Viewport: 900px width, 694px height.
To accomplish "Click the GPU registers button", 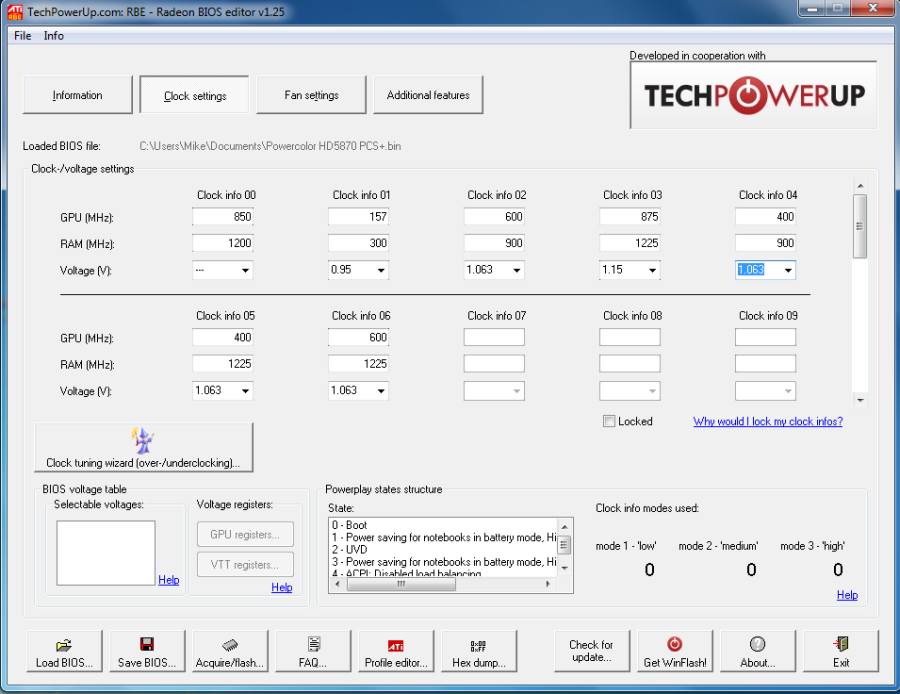I will [x=245, y=534].
